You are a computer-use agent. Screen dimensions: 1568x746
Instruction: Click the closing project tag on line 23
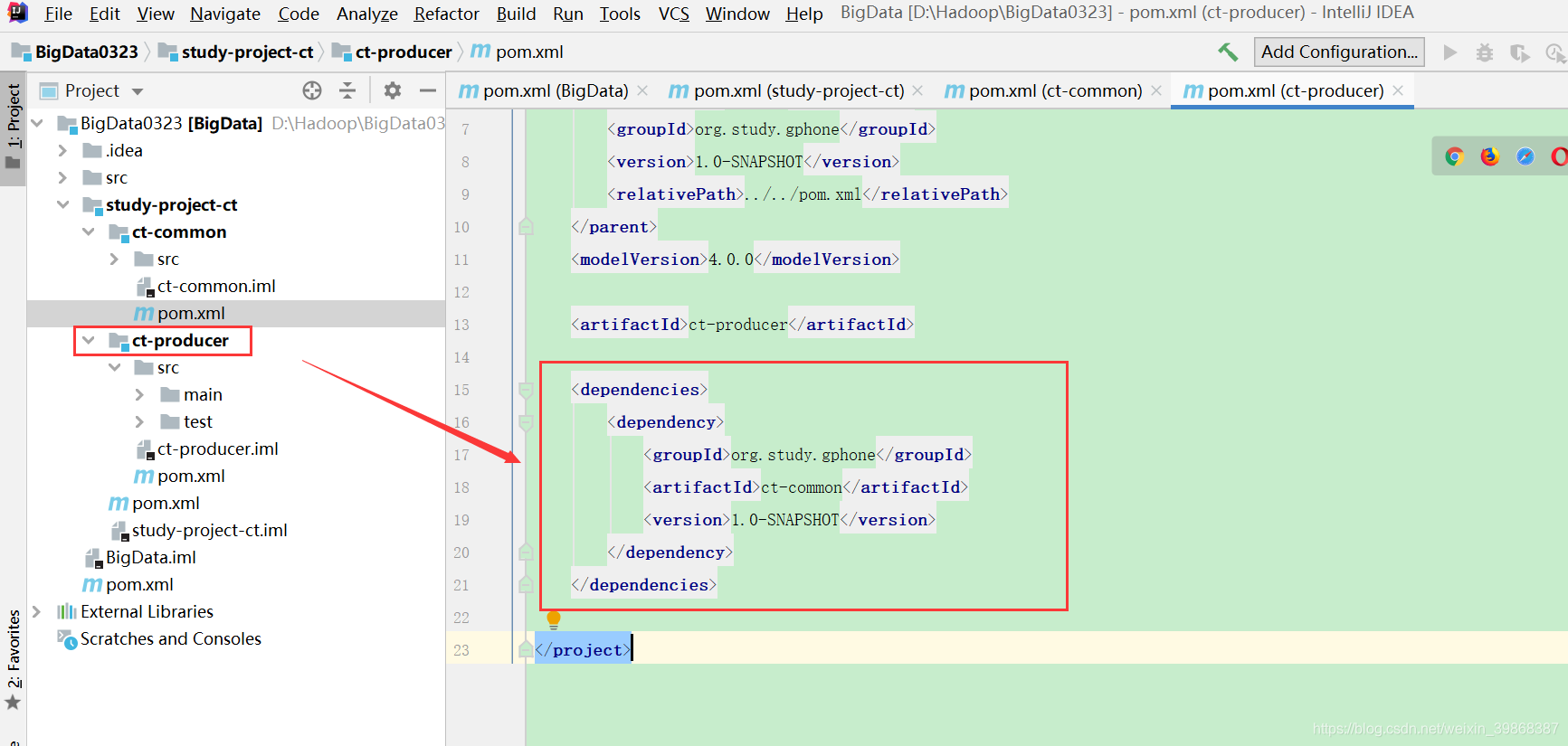pos(584,649)
